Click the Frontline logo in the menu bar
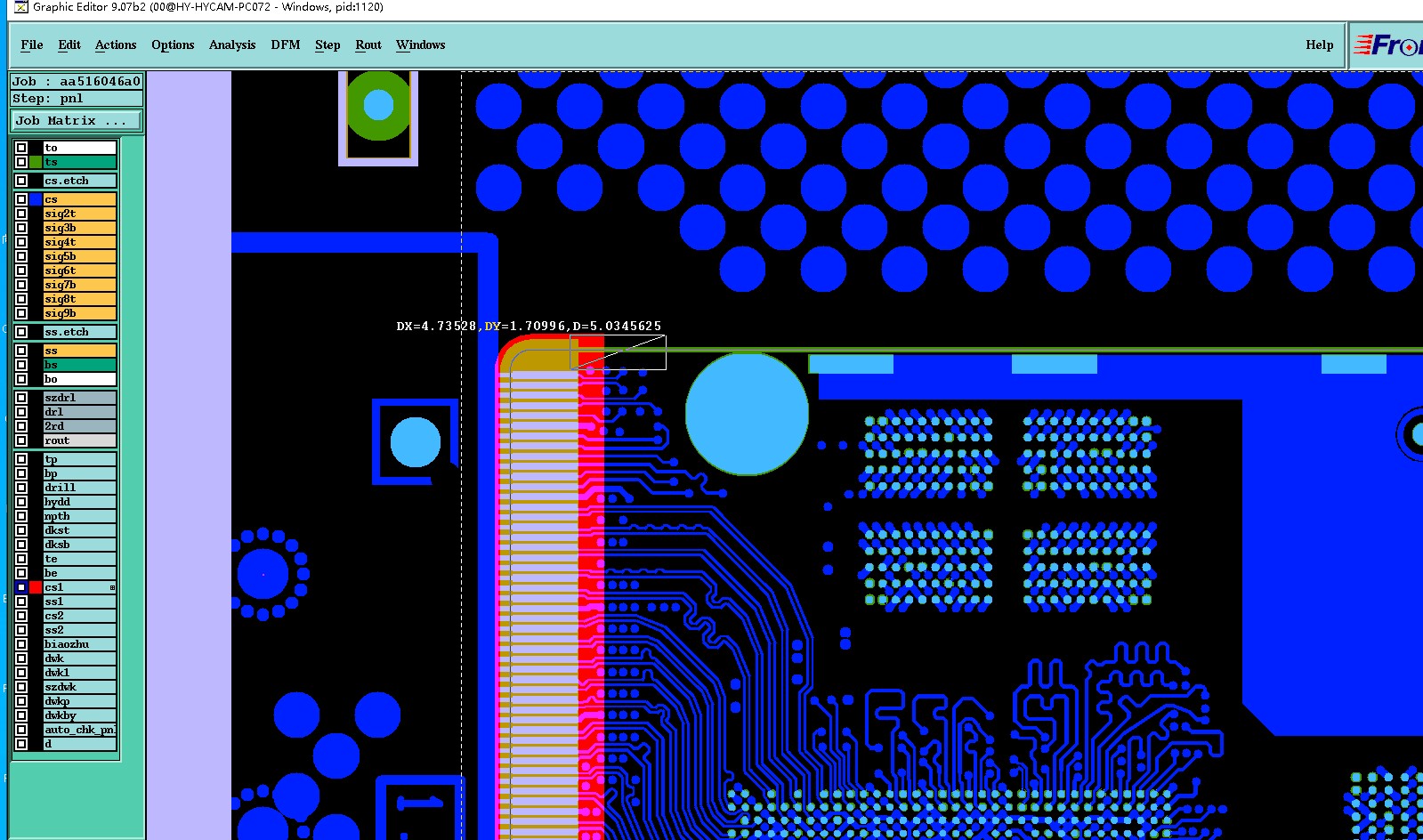The image size is (1423, 840). click(1387, 44)
